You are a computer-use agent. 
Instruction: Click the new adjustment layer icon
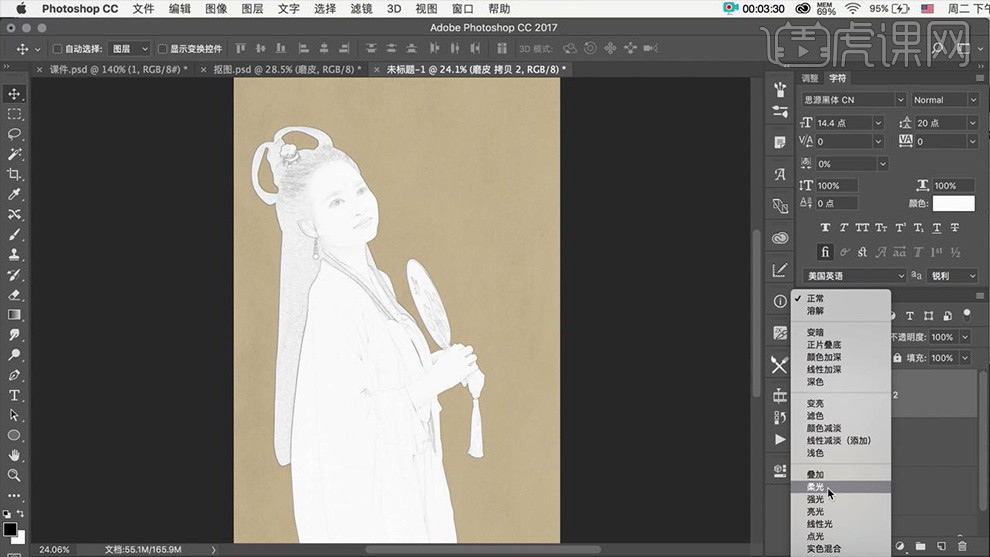(x=900, y=546)
